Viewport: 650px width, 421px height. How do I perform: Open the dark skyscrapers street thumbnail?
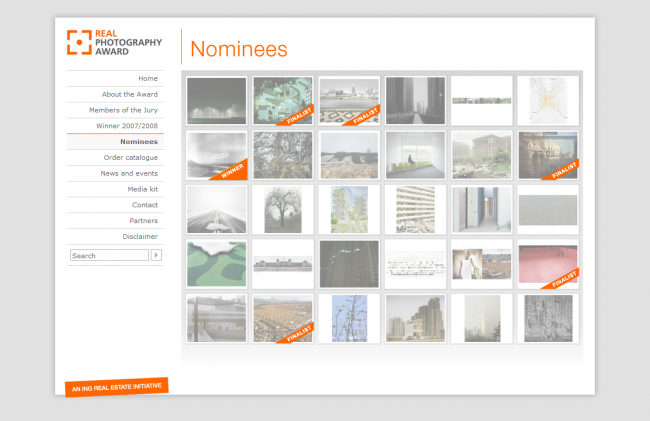tap(415, 101)
